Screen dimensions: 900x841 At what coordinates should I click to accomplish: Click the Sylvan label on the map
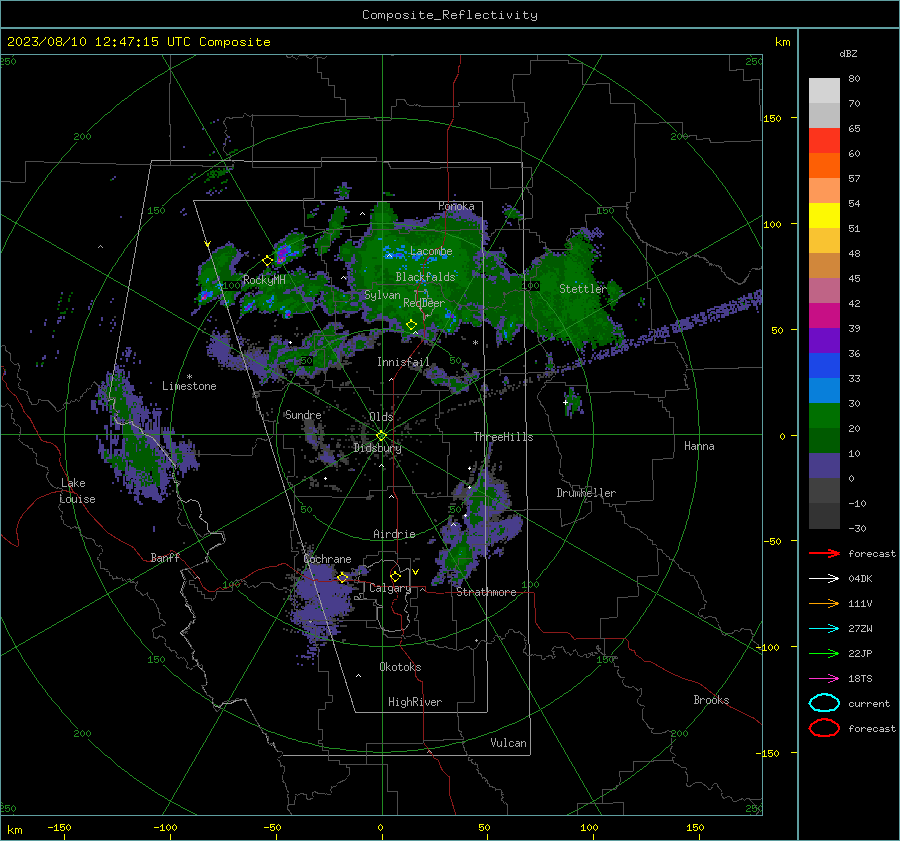(382, 295)
